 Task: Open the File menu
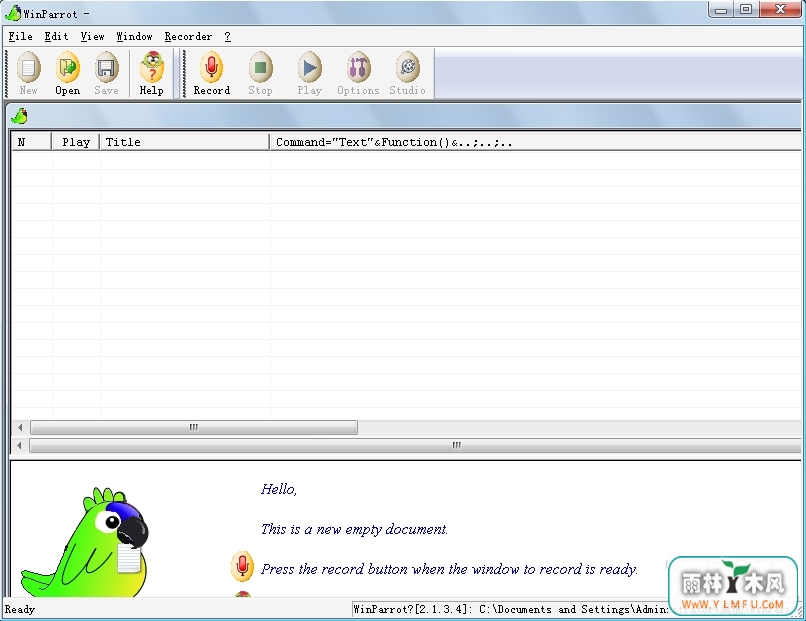coord(21,36)
